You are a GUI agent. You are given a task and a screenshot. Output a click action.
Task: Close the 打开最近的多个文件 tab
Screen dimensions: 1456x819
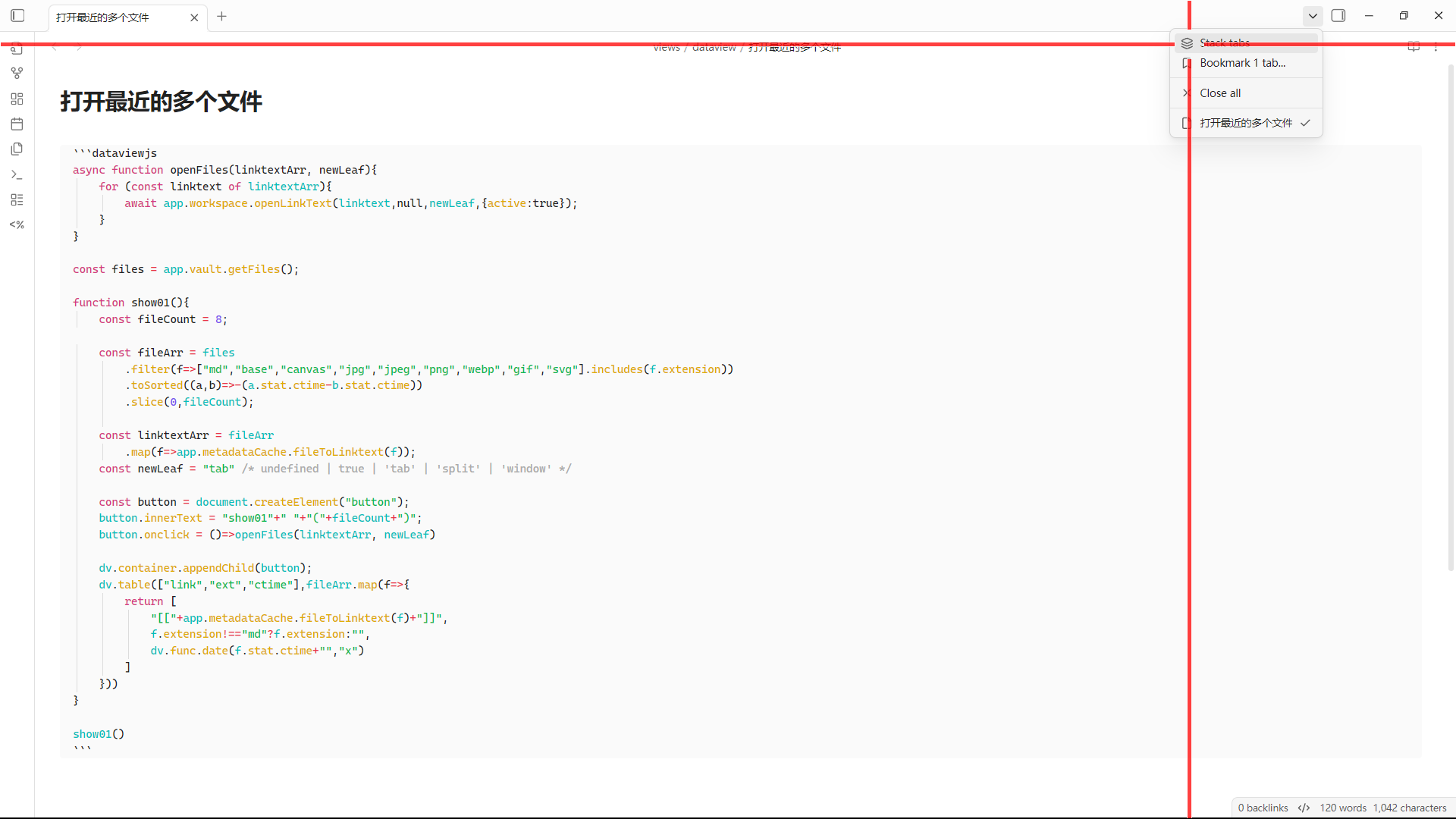(194, 17)
